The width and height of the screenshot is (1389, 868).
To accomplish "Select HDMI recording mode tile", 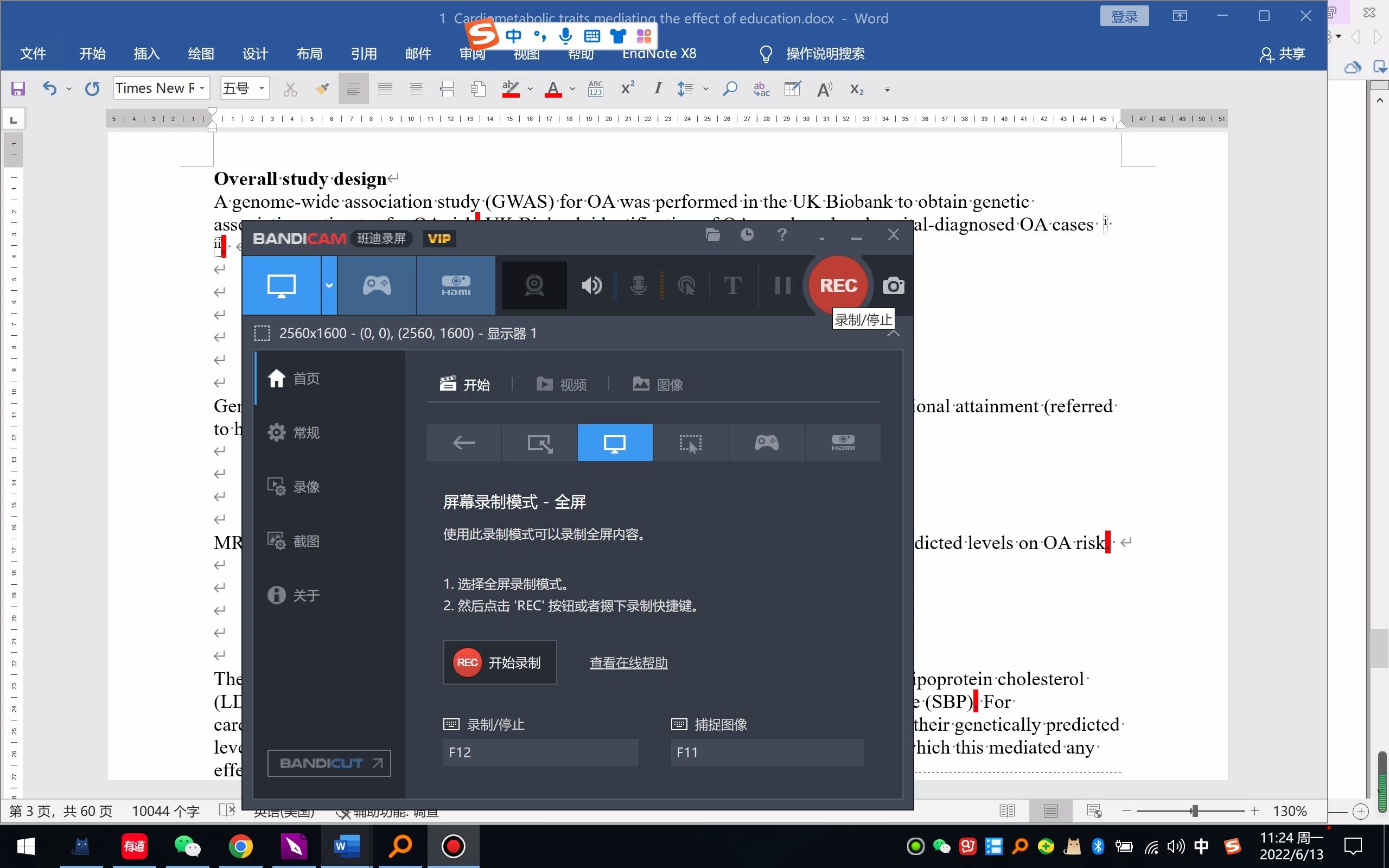I will [843, 443].
